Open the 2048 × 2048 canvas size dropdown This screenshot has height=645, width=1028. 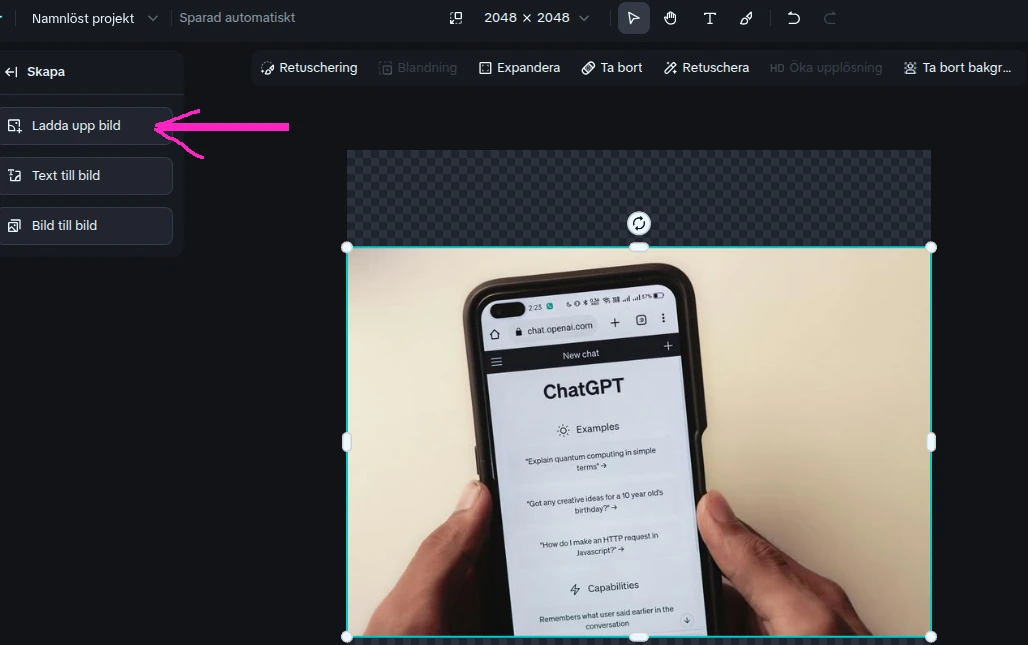(536, 18)
